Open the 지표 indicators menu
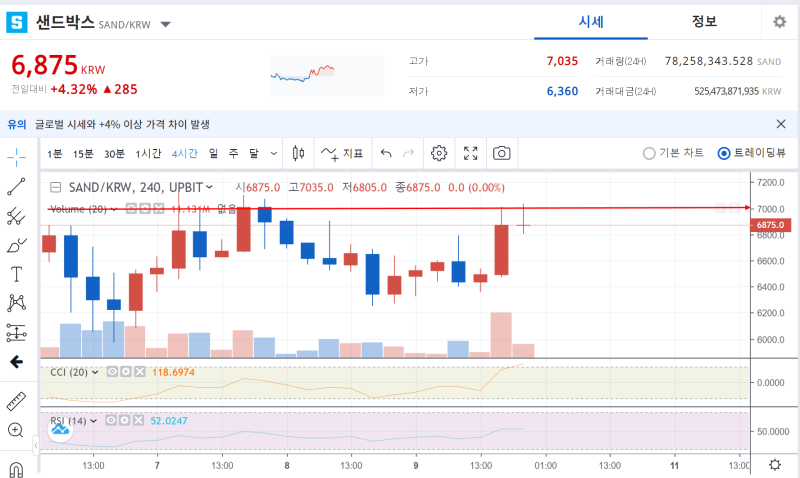Image resolution: width=800 pixels, height=478 pixels. [x=342, y=153]
